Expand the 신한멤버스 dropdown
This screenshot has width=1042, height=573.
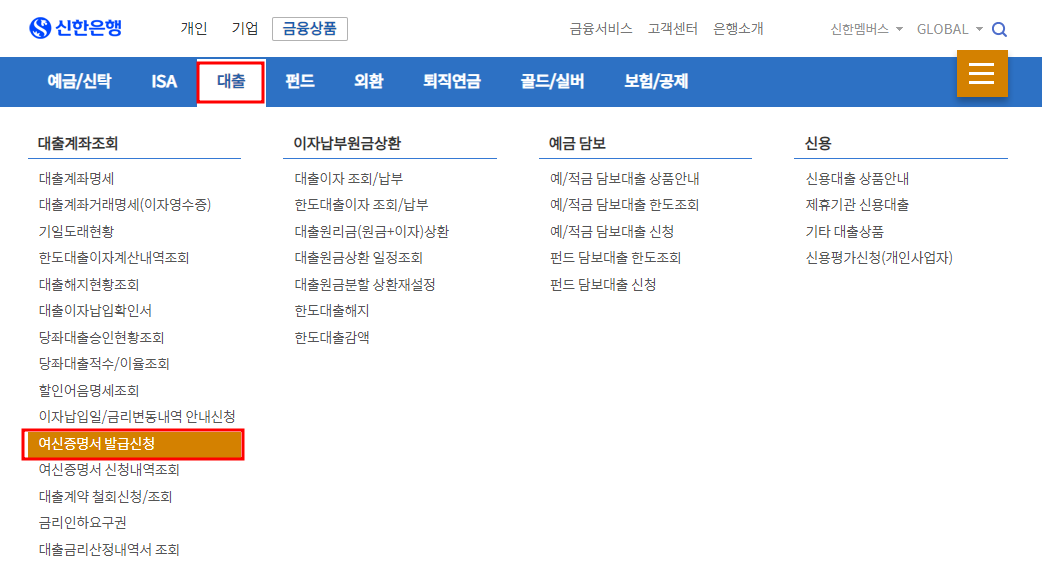(x=866, y=29)
